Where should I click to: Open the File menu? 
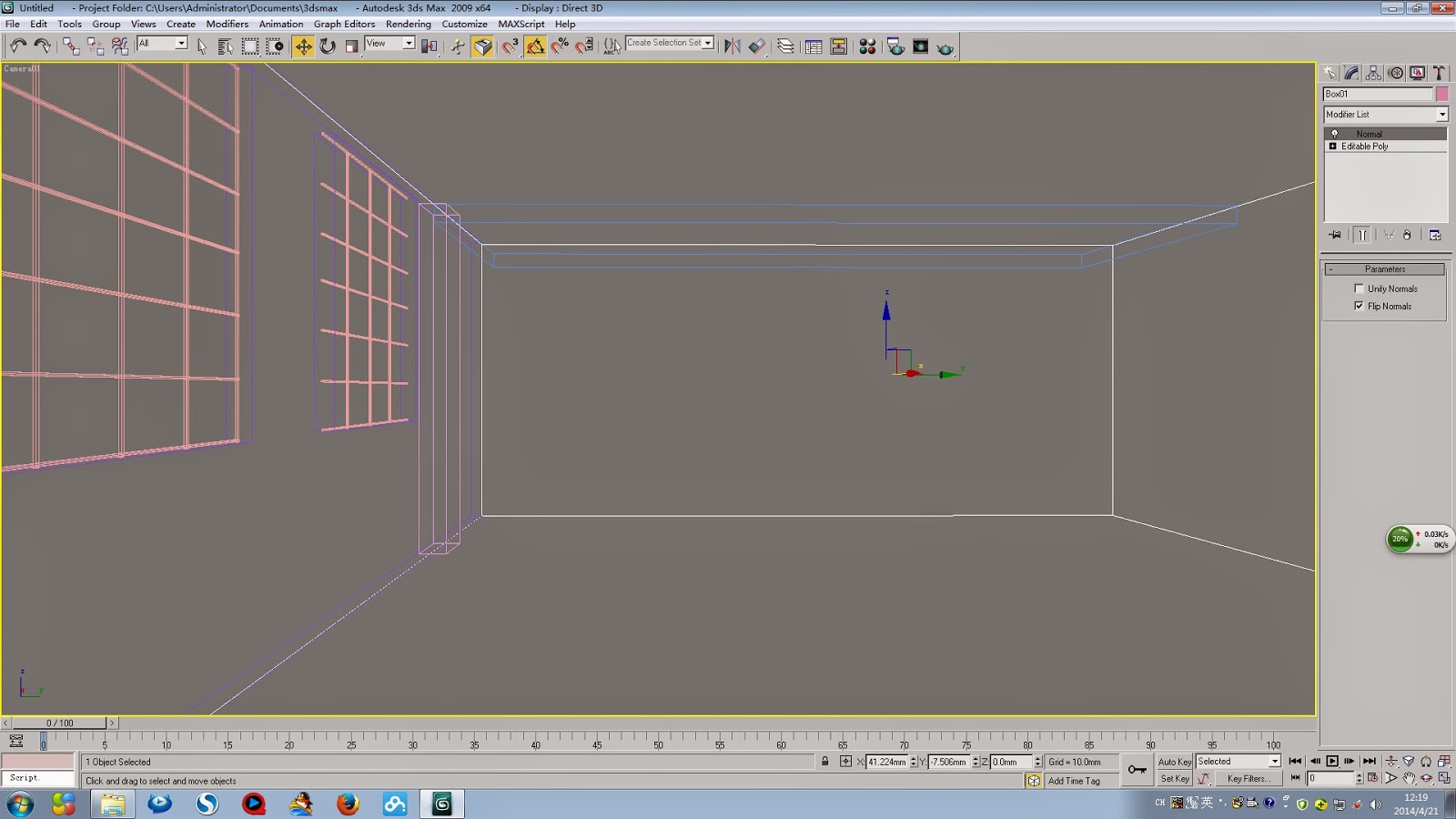pyautogui.click(x=13, y=24)
